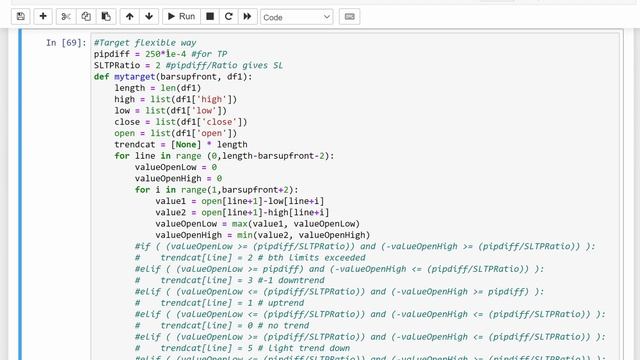Click the line "low = list(df1['low'])"
The height and width of the screenshot is (360, 640).
tap(170, 111)
